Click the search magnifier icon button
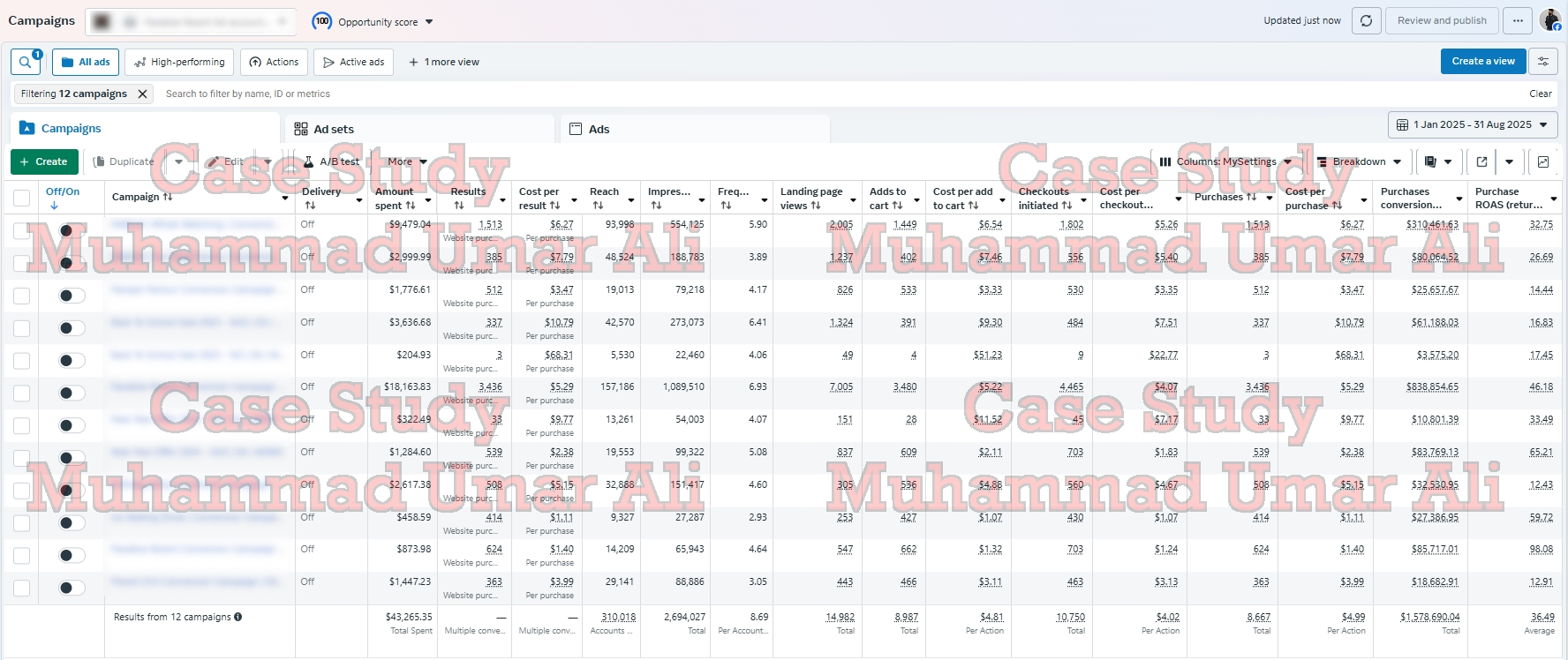Viewport: 1568px width, 660px height. point(25,62)
